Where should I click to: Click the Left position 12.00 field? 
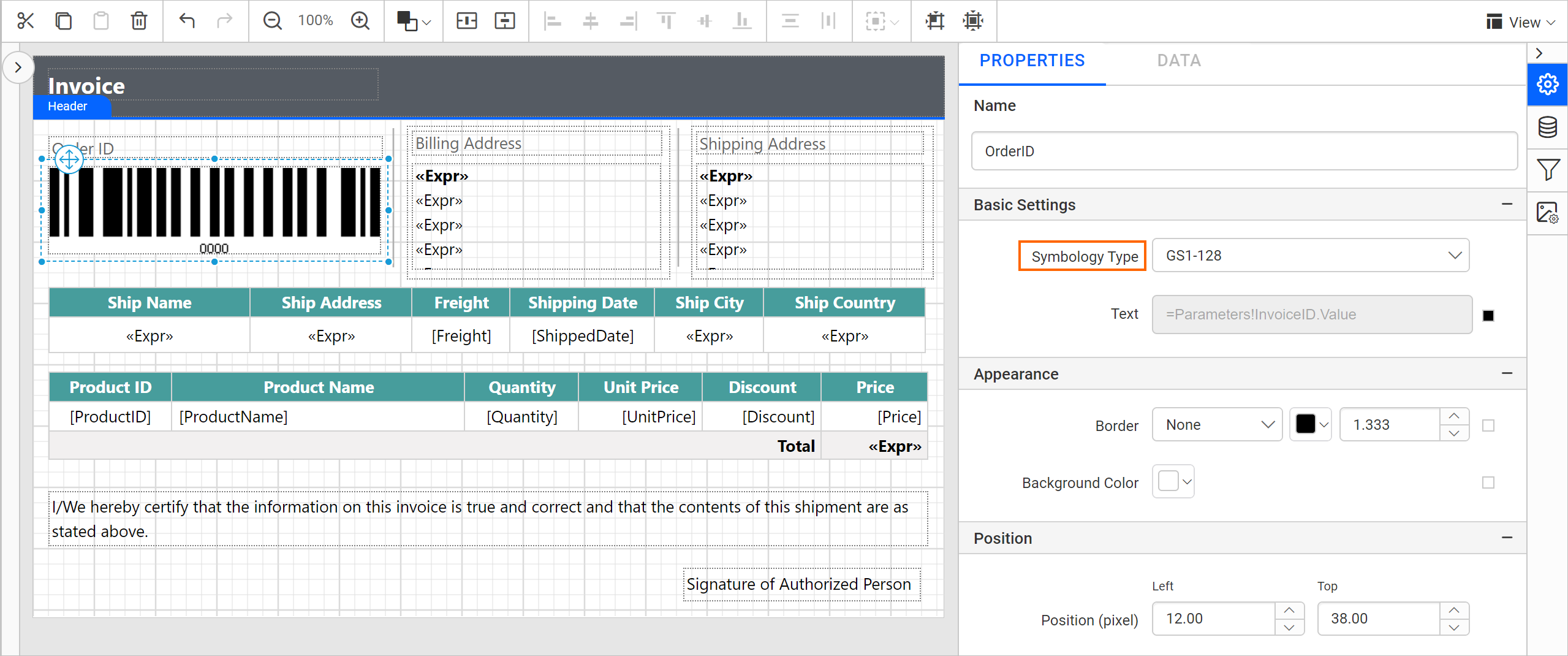[x=1213, y=619]
